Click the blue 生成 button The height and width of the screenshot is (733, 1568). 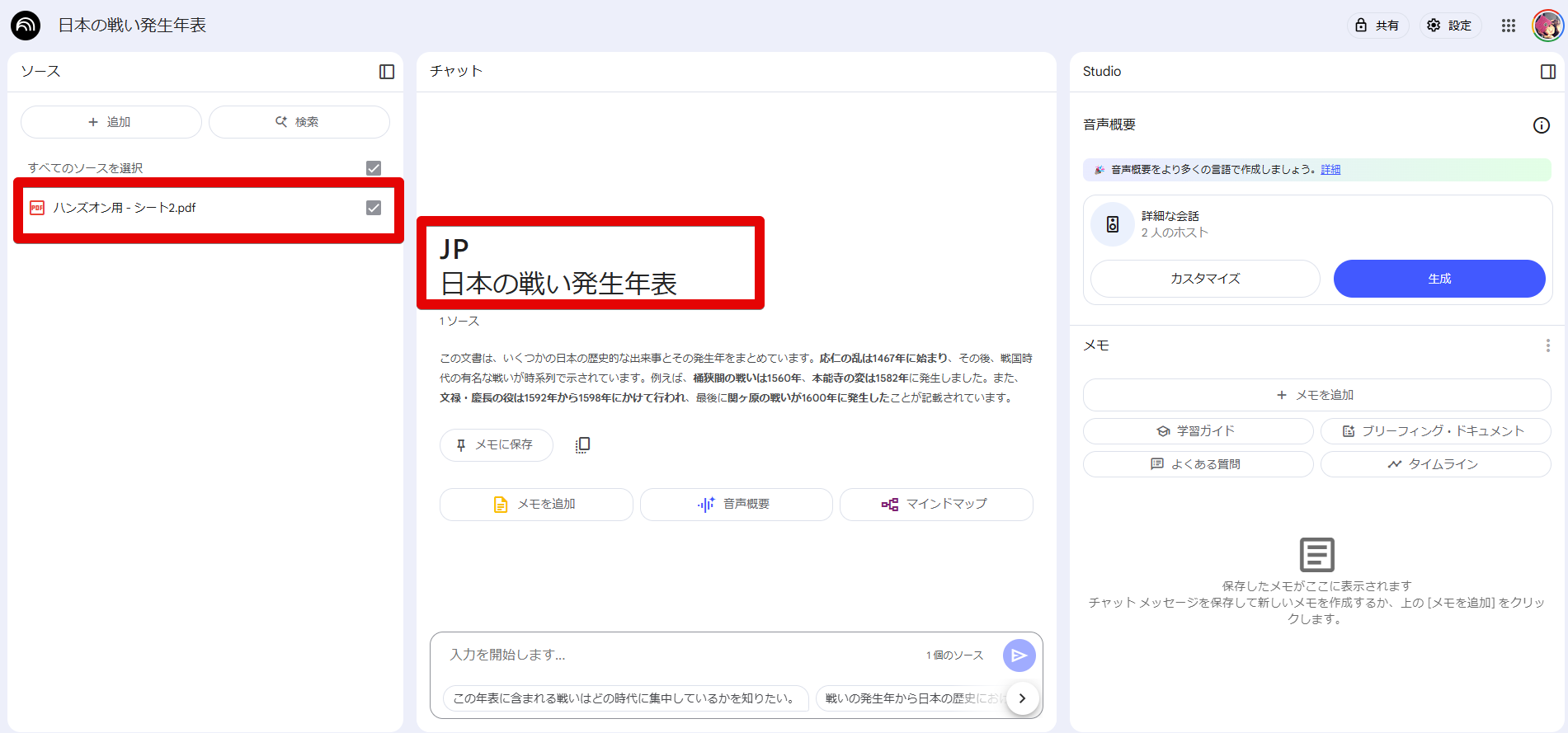click(1439, 279)
